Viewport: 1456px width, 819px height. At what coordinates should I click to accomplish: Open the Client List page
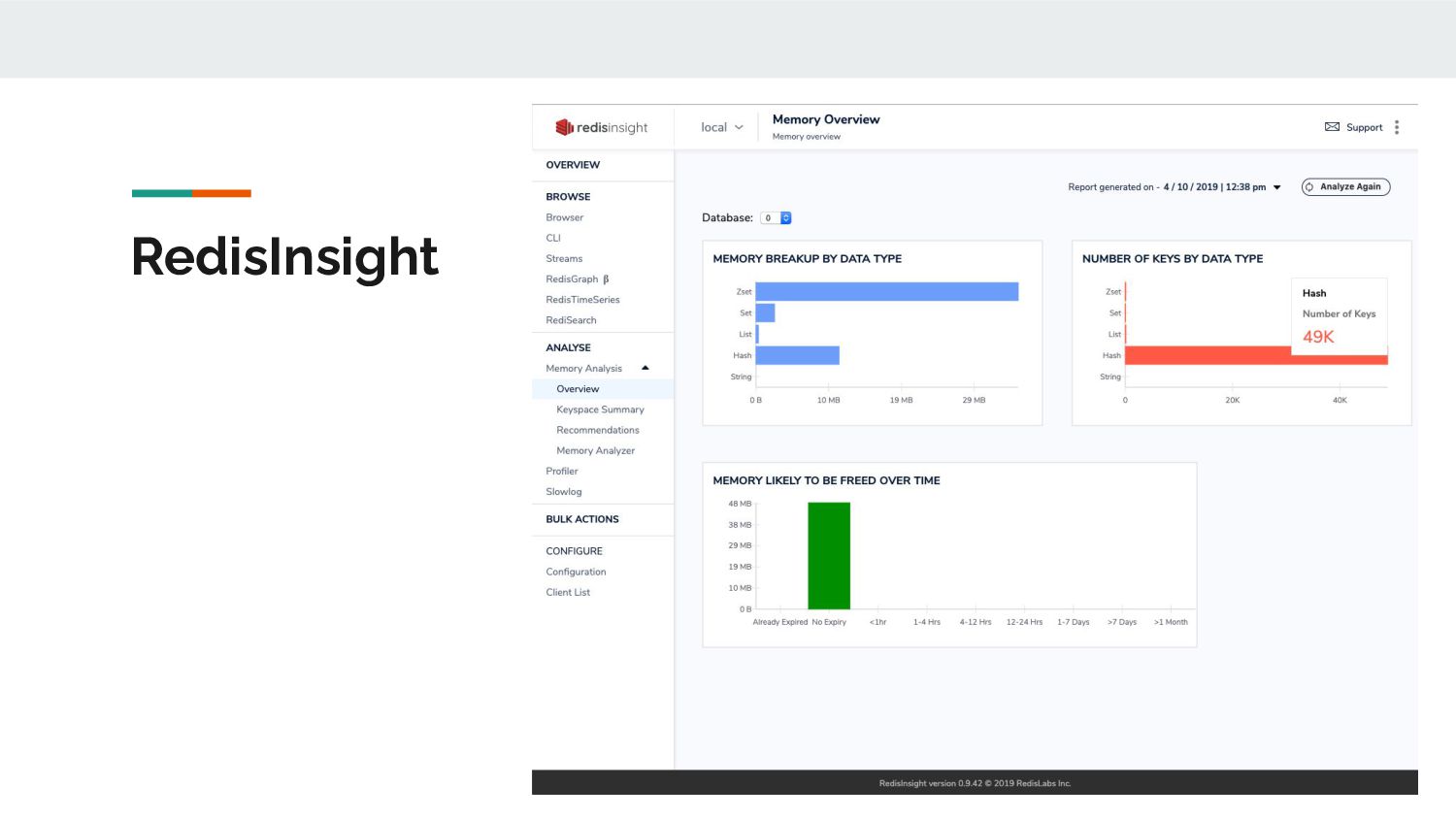(x=568, y=592)
